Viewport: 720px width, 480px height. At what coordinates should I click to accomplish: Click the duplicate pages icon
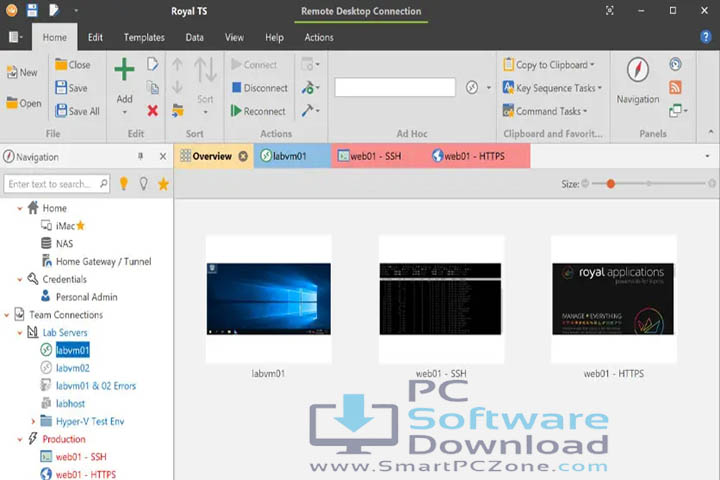tap(152, 87)
